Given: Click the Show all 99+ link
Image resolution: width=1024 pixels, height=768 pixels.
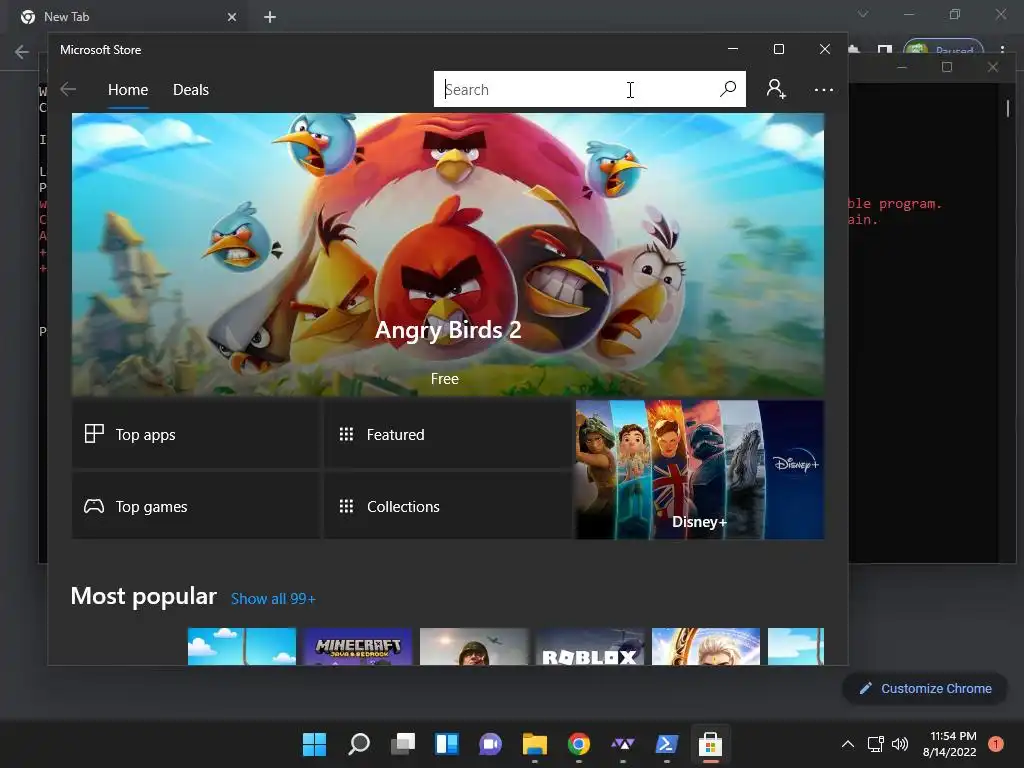Looking at the screenshot, I should pos(273,599).
